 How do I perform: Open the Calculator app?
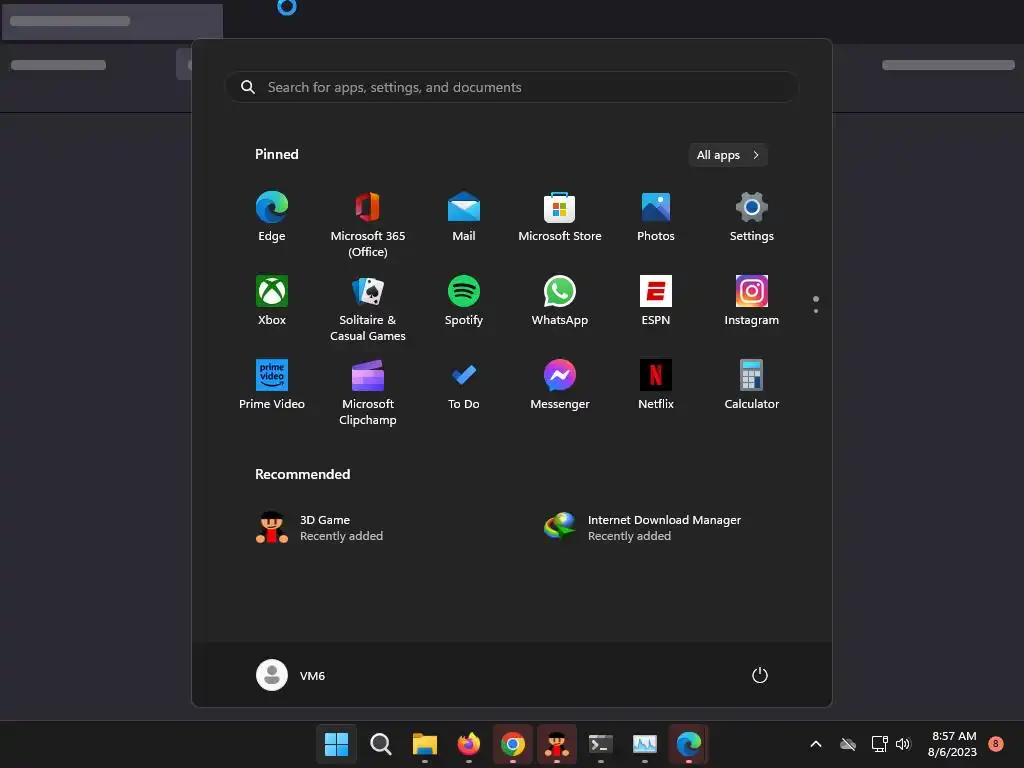(752, 385)
